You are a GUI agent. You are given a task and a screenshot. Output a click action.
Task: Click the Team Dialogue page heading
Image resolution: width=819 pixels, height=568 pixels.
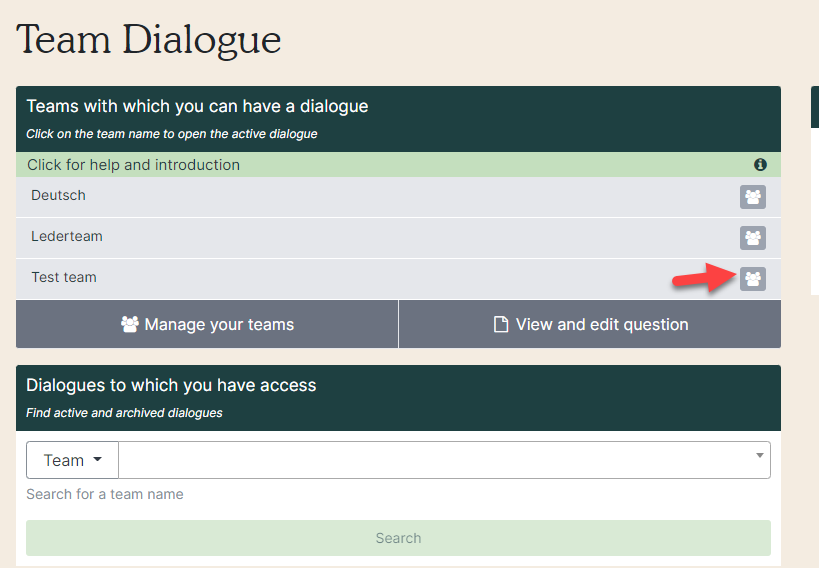[x=149, y=40]
